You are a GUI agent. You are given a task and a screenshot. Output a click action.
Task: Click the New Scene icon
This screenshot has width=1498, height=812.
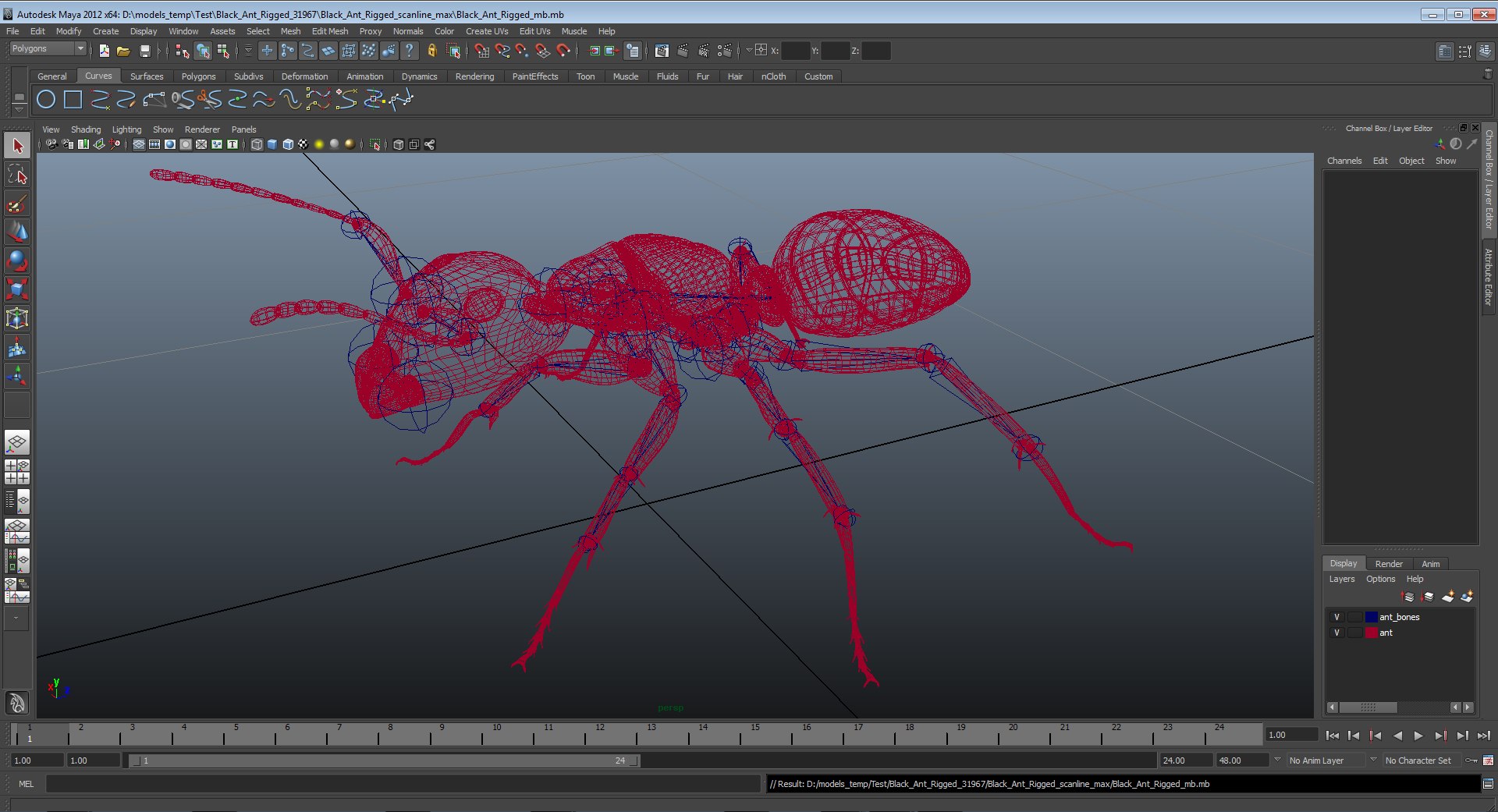click(x=104, y=51)
